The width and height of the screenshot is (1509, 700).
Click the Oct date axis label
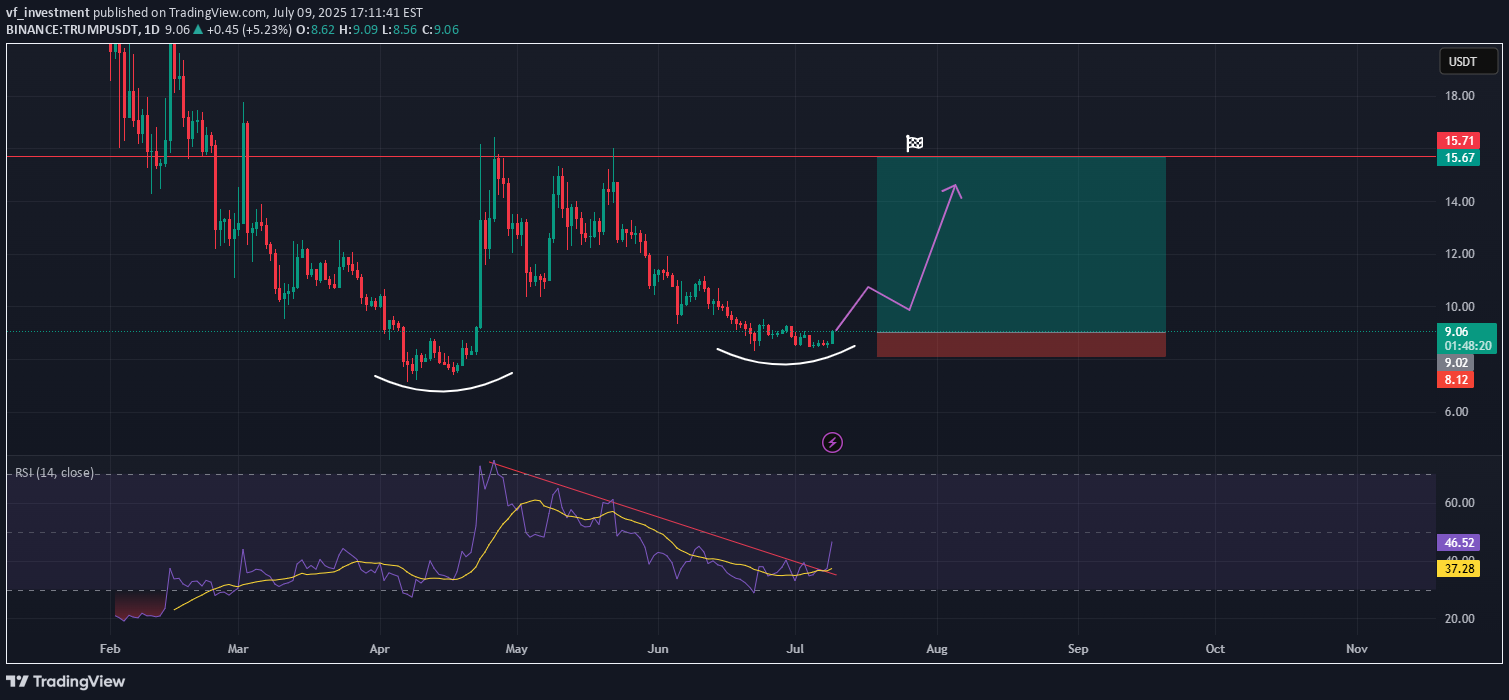[1215, 648]
